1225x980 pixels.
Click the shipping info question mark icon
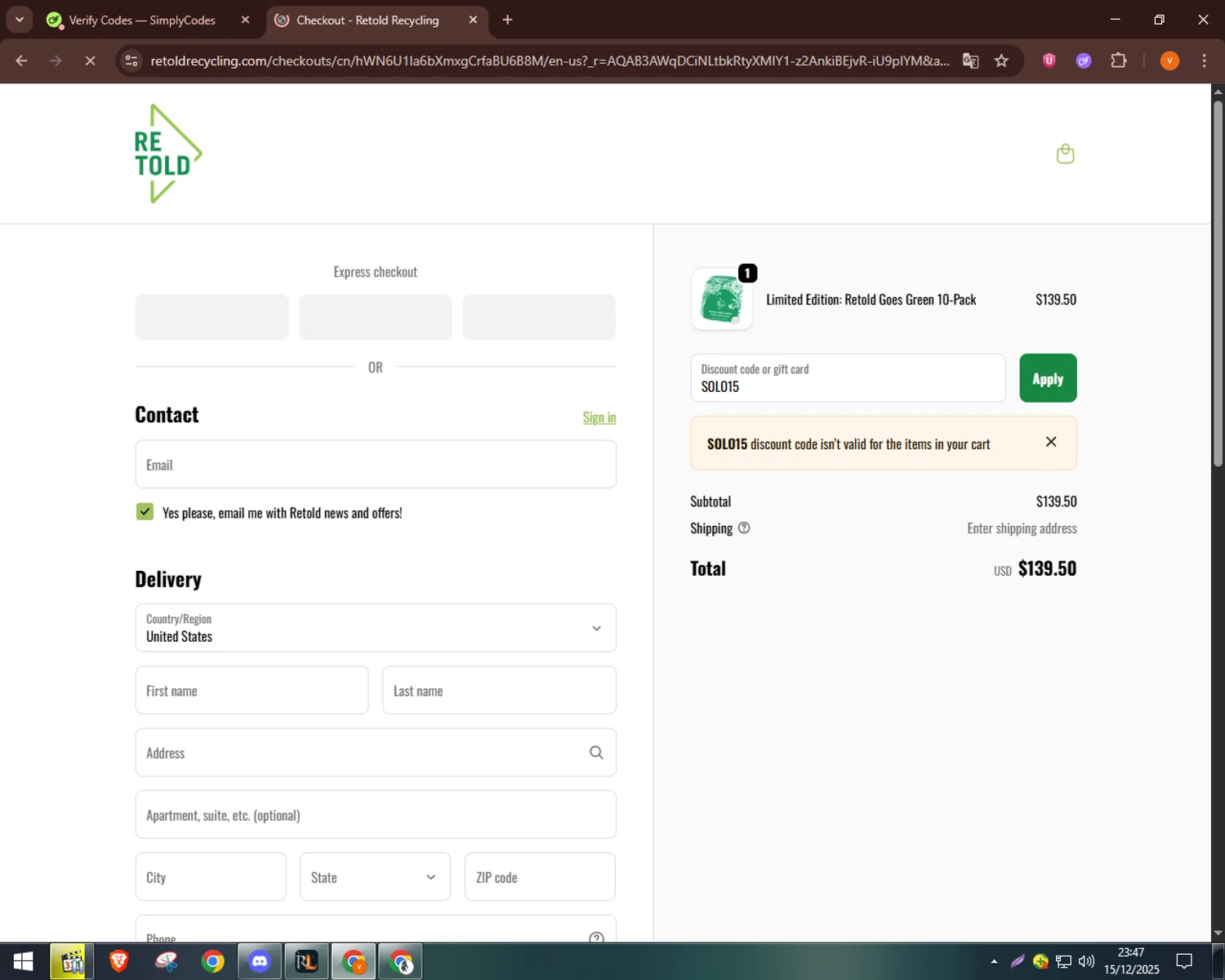tap(744, 528)
